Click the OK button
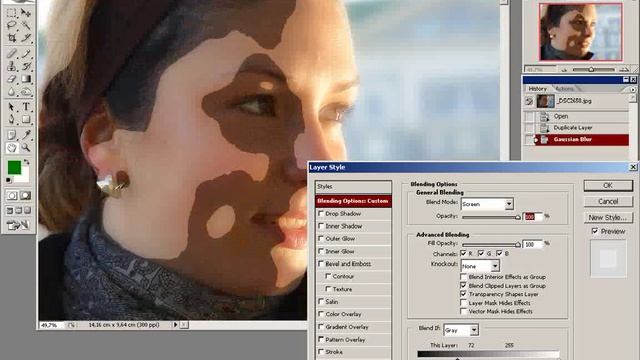Viewport: 640px width, 360px height. coord(608,186)
